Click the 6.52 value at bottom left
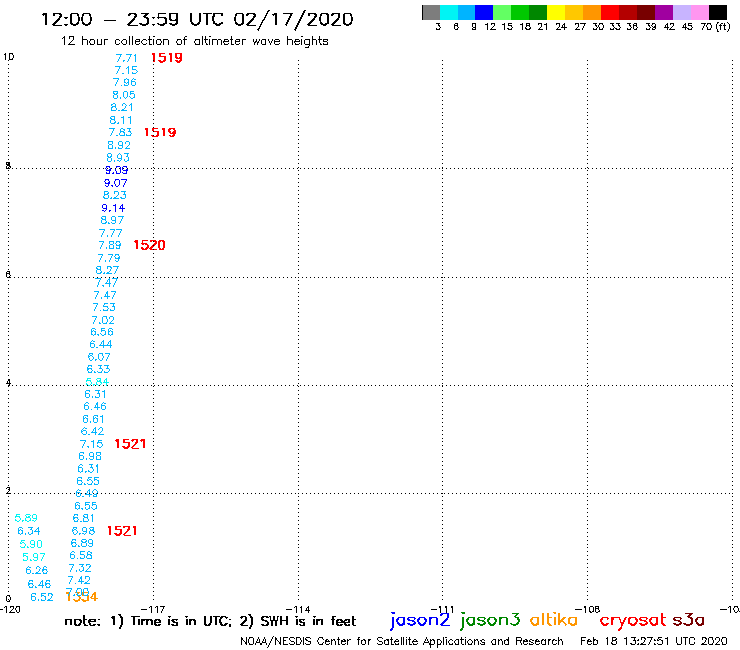This screenshot has width=740, height=650. 42,598
